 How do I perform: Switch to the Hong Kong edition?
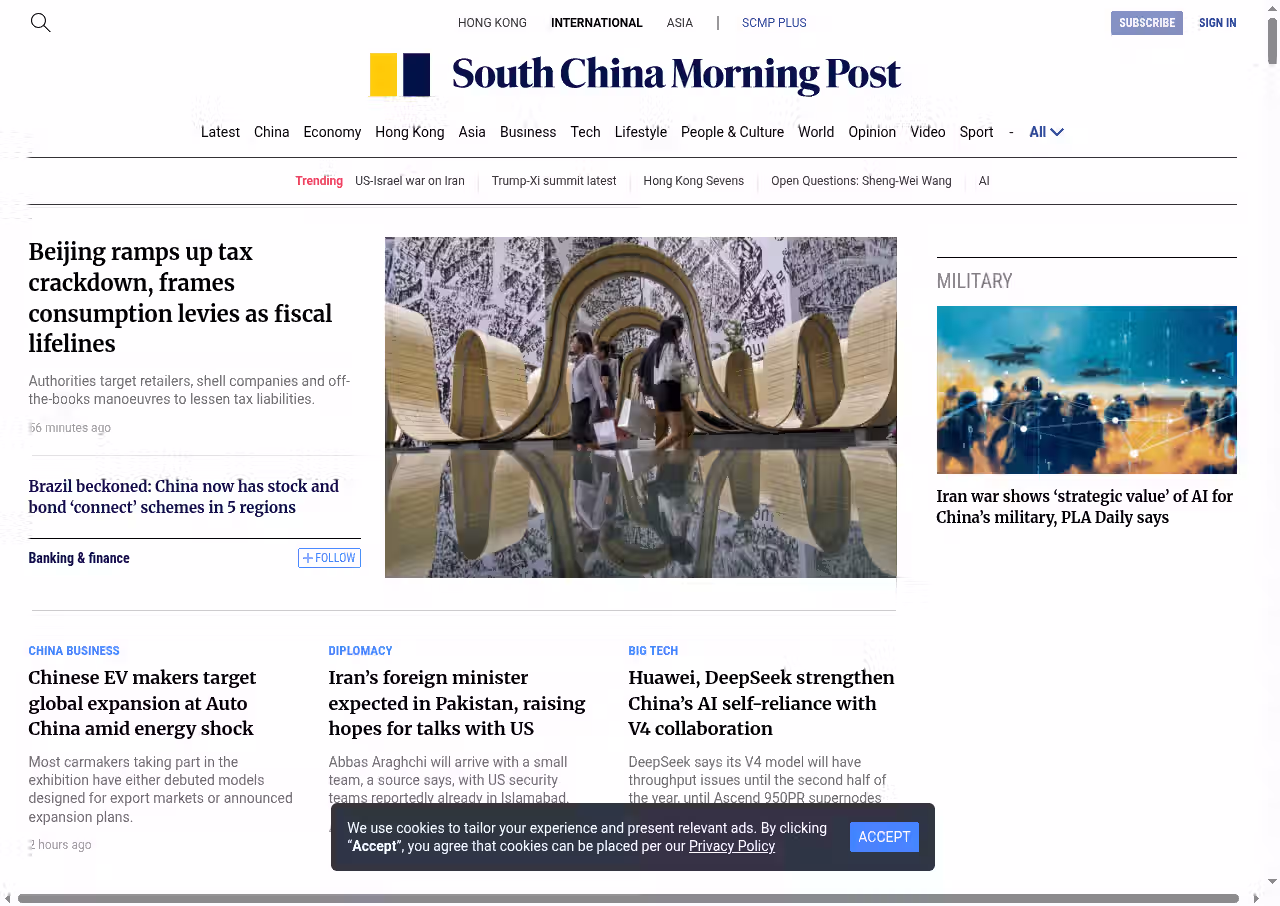[492, 23]
